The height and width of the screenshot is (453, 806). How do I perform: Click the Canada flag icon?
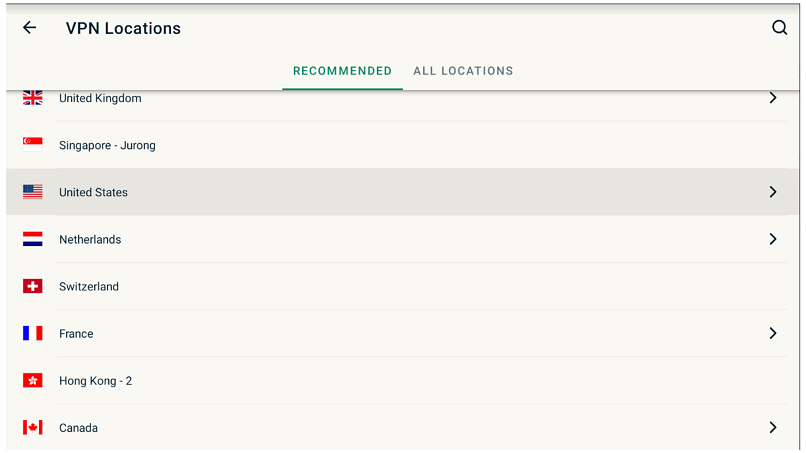point(32,427)
